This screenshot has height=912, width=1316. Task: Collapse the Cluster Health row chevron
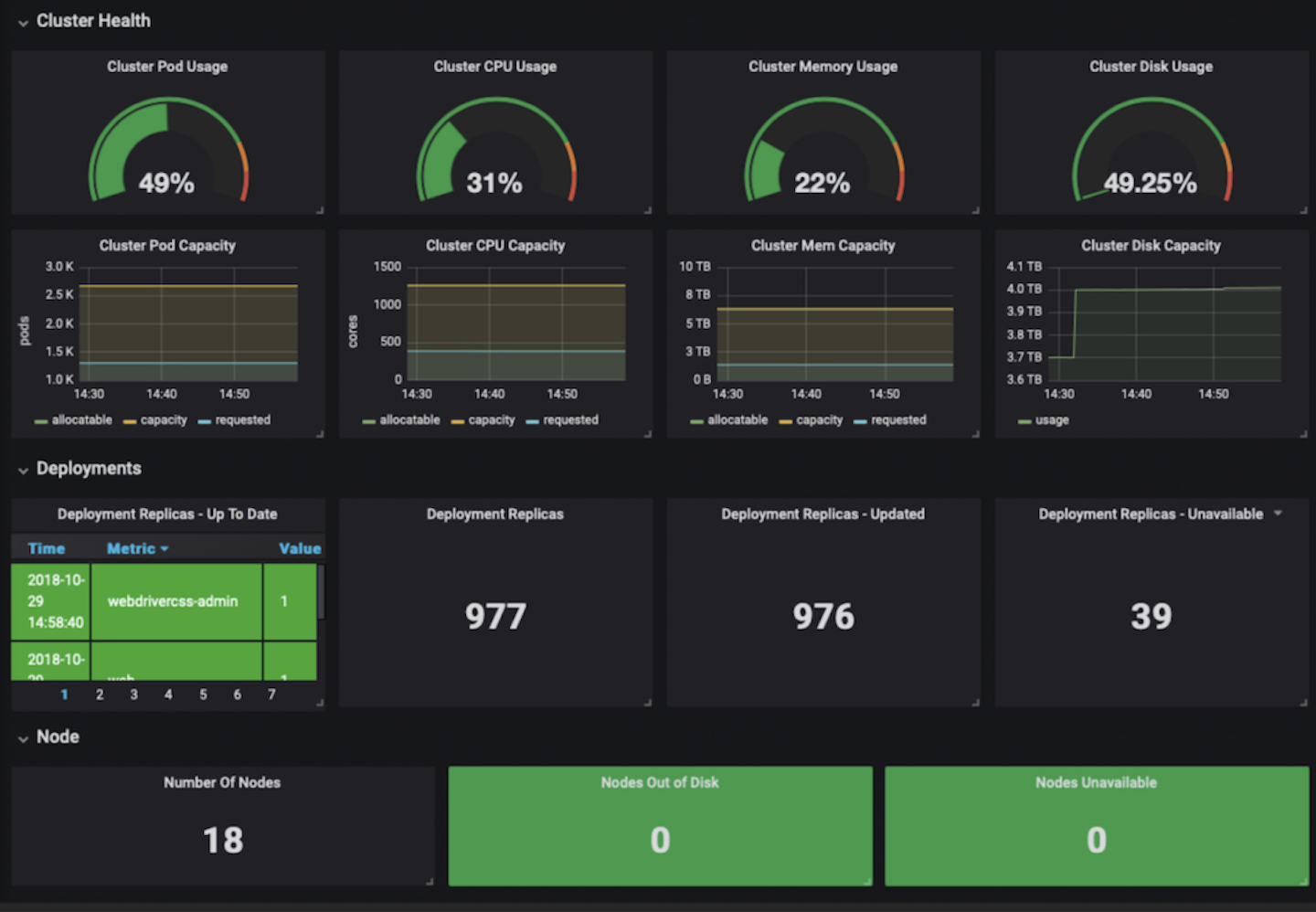(x=23, y=22)
